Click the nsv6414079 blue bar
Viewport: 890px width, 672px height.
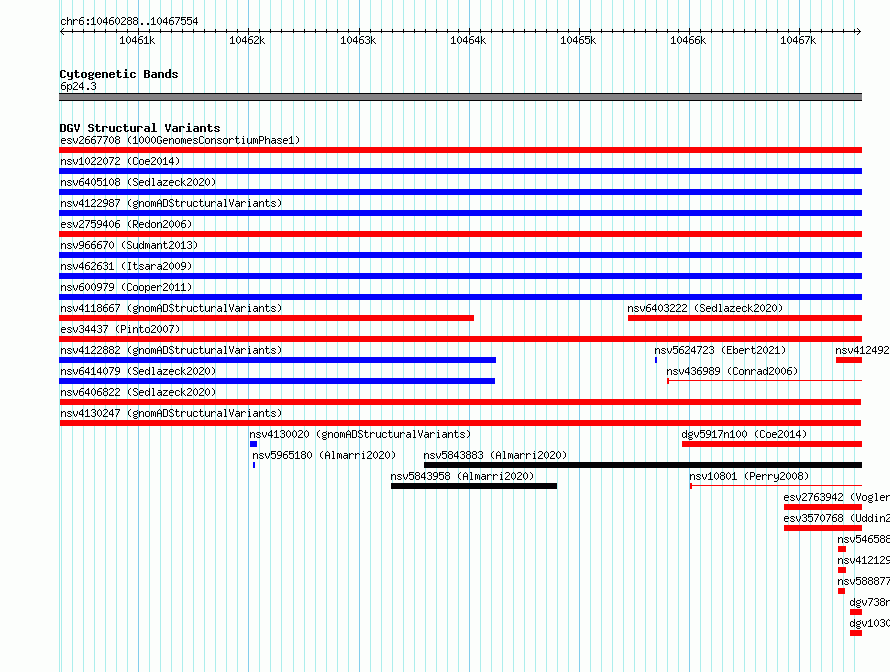(277, 381)
